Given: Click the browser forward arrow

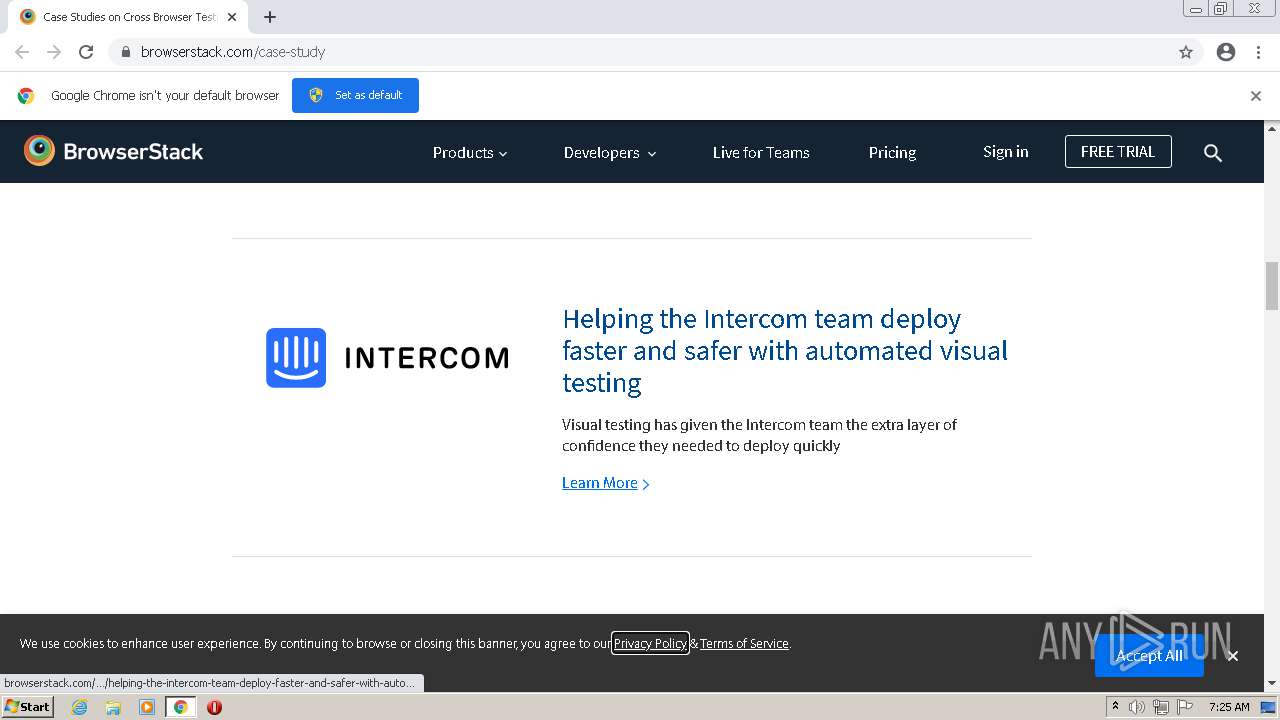Looking at the screenshot, I should (x=54, y=52).
